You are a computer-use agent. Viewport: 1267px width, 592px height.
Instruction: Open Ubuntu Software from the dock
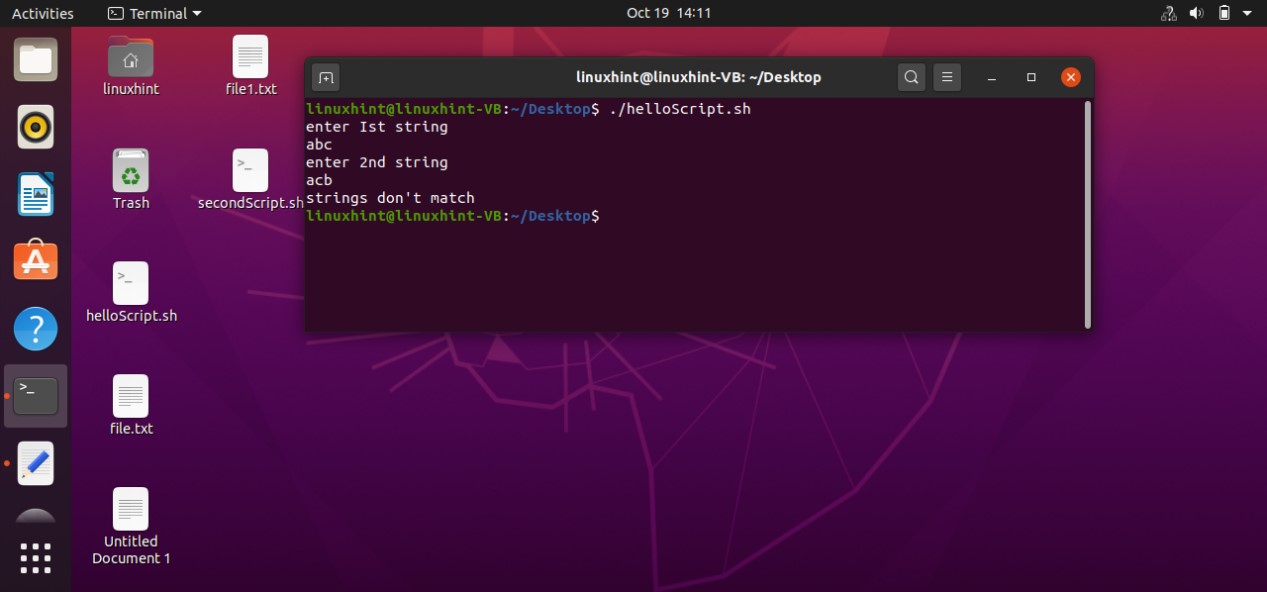pyautogui.click(x=36, y=260)
